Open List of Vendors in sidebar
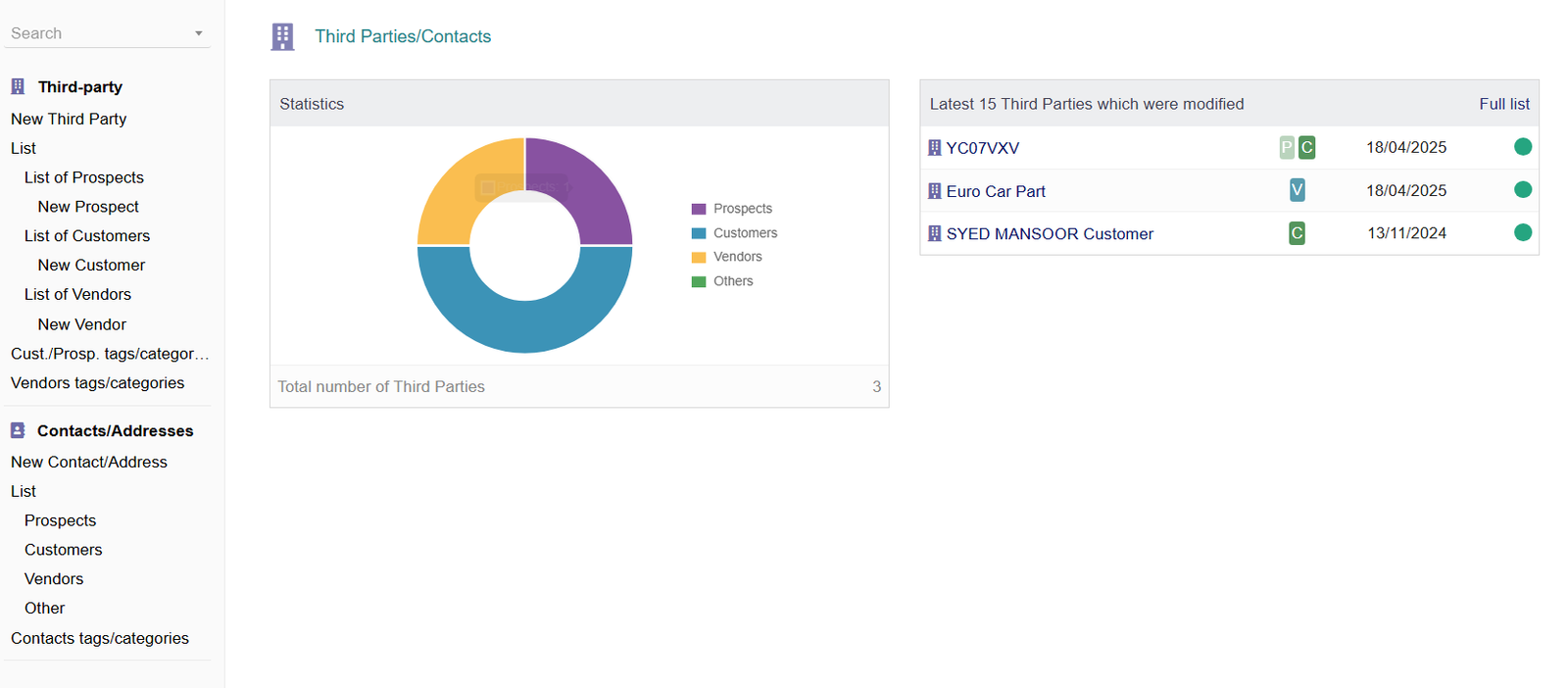This screenshot has height=688, width=1568. click(x=77, y=294)
